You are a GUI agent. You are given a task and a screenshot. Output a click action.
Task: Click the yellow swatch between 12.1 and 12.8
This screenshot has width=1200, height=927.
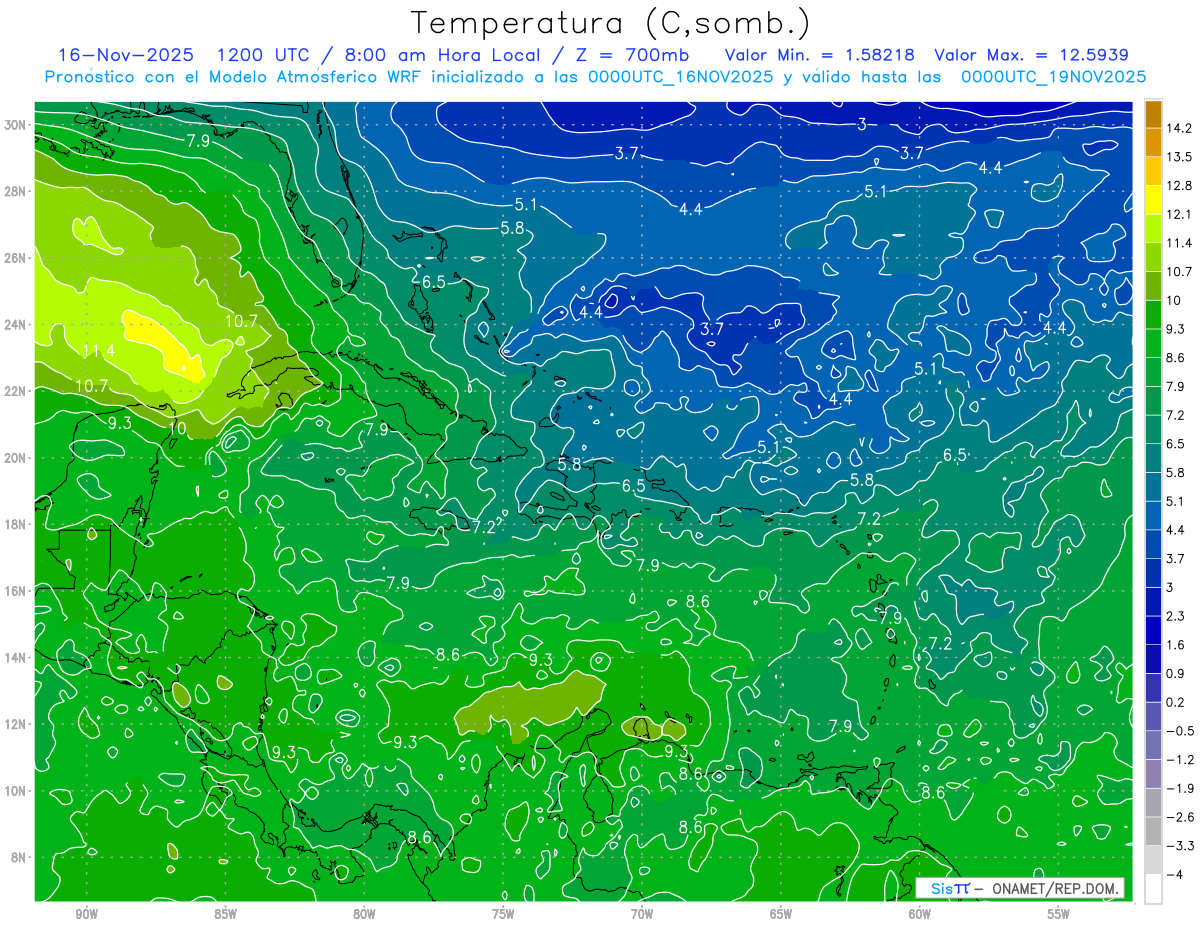click(x=1153, y=199)
